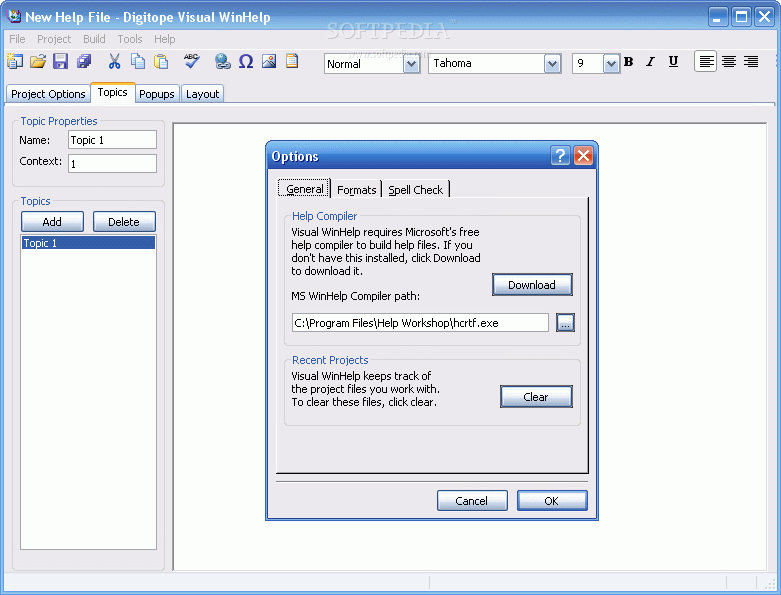Switch to the Formats tab in Options
The width and height of the screenshot is (781, 595).
coord(357,190)
